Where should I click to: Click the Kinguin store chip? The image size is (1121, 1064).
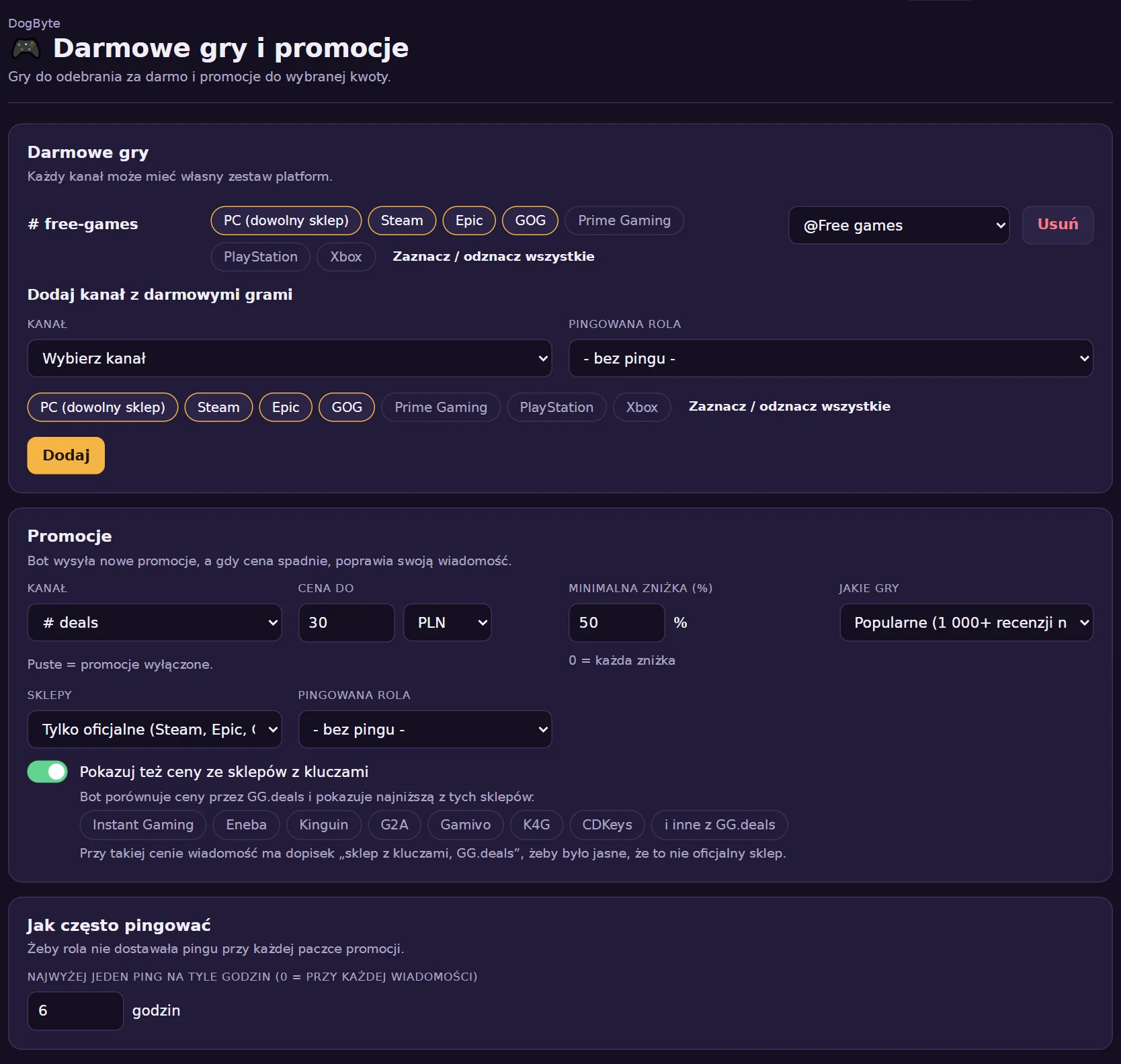pyautogui.click(x=324, y=825)
